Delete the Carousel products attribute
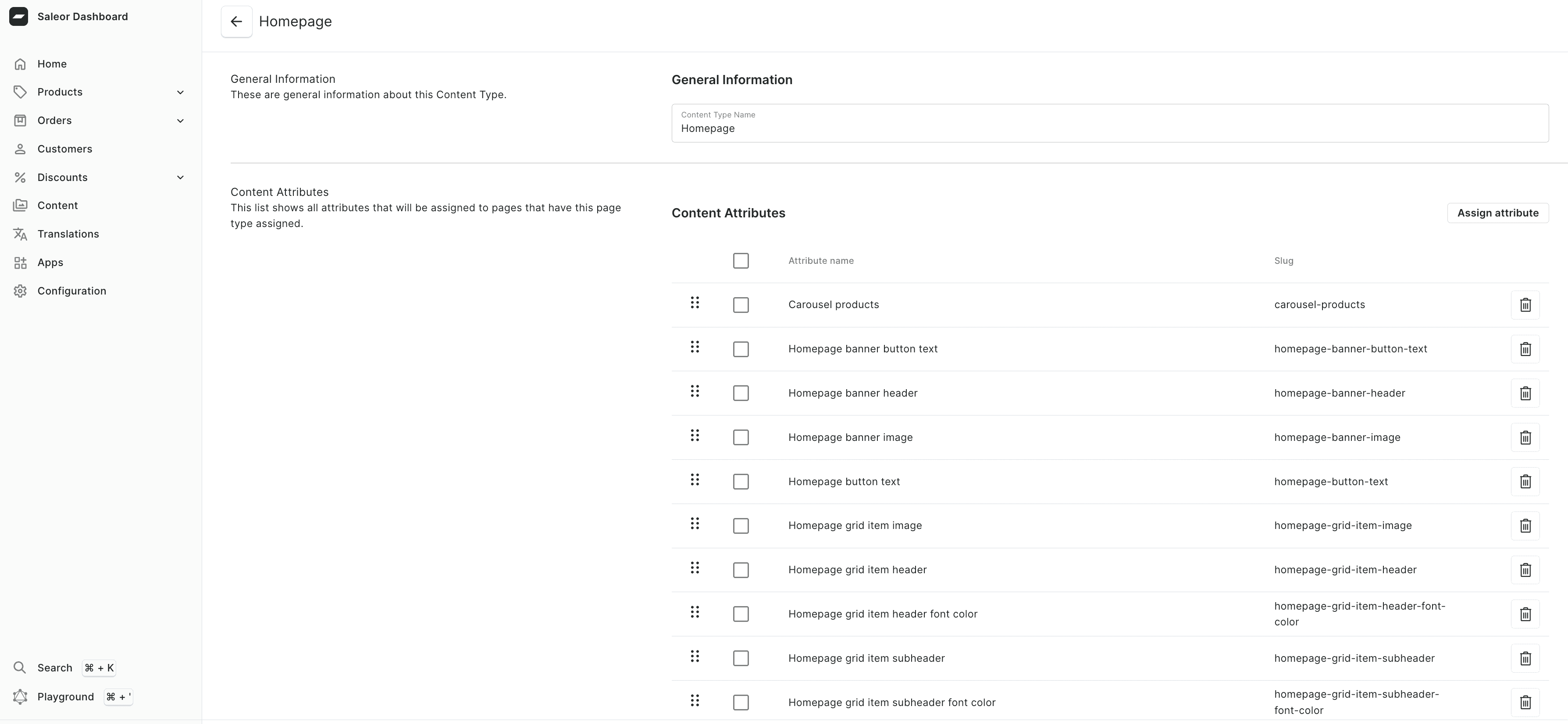 pyautogui.click(x=1525, y=305)
